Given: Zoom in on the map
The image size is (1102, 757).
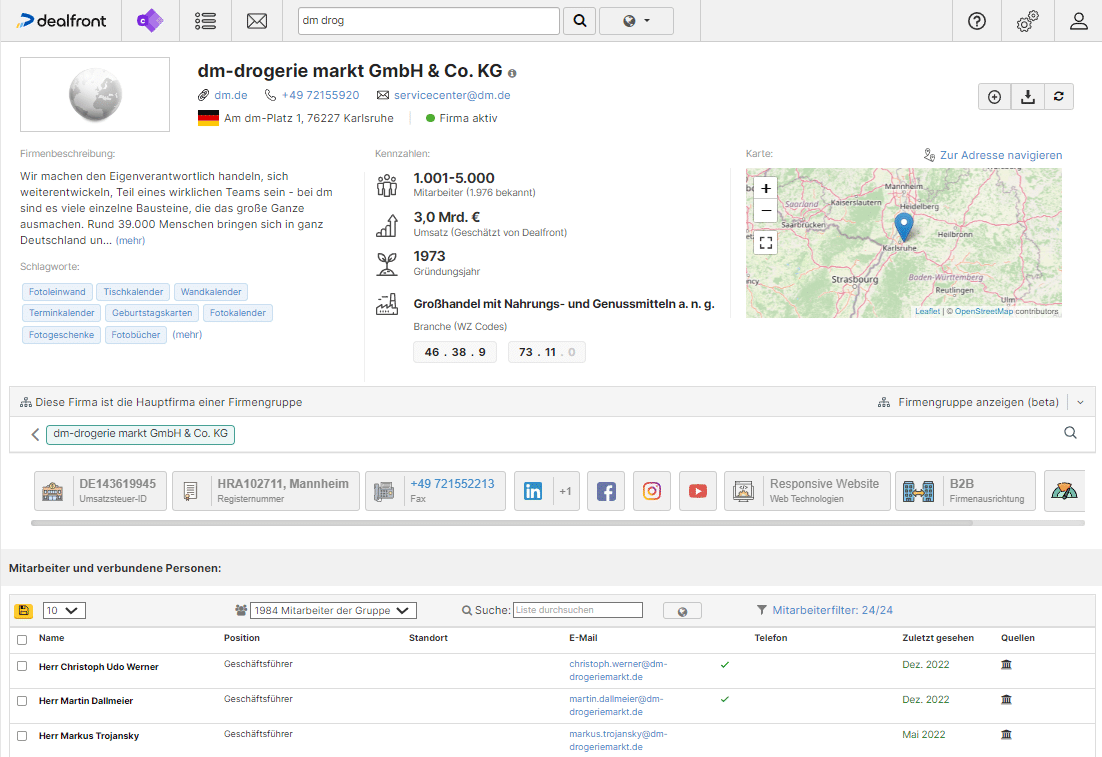Looking at the screenshot, I should coord(766,188).
